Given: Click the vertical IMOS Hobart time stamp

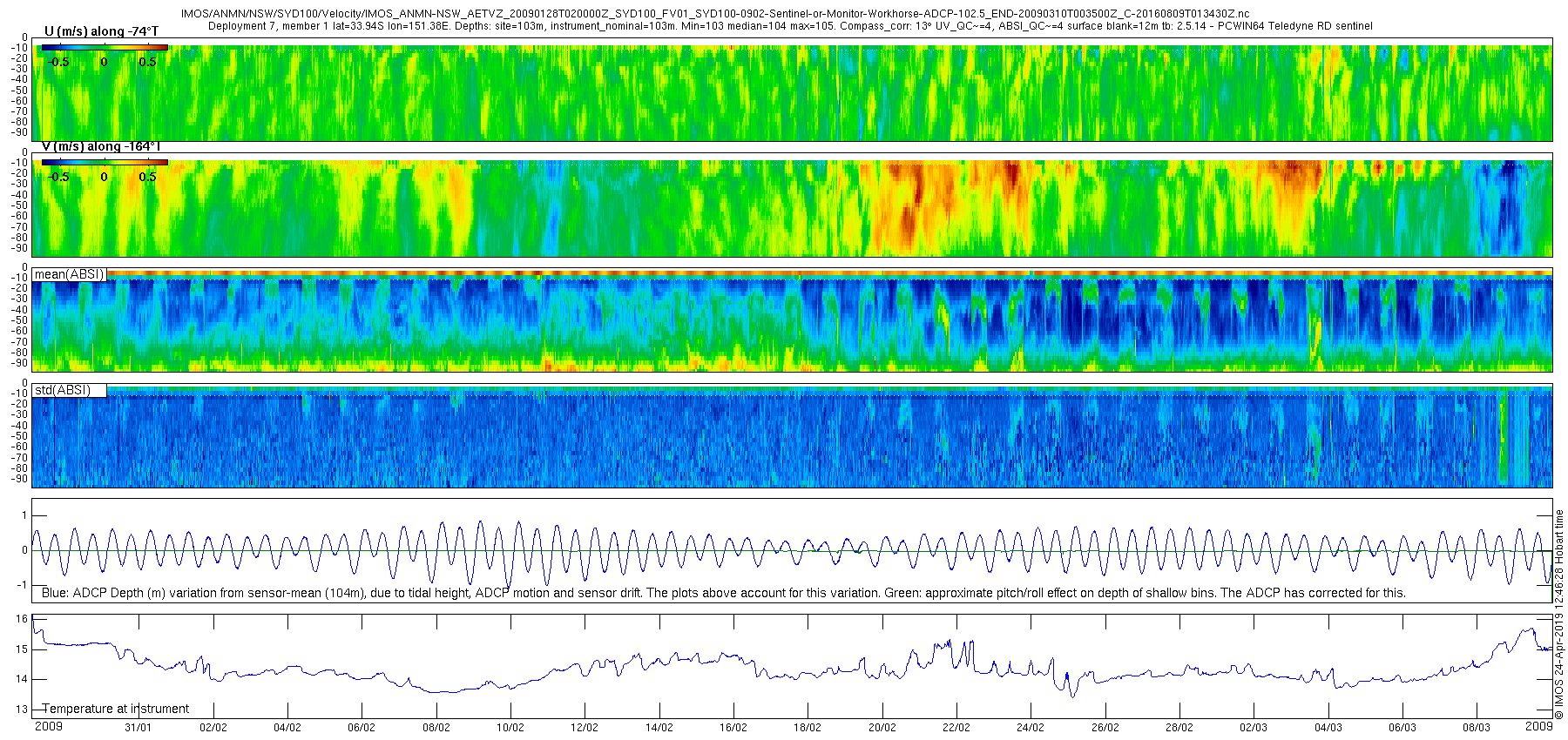Looking at the screenshot, I should point(1559,614).
